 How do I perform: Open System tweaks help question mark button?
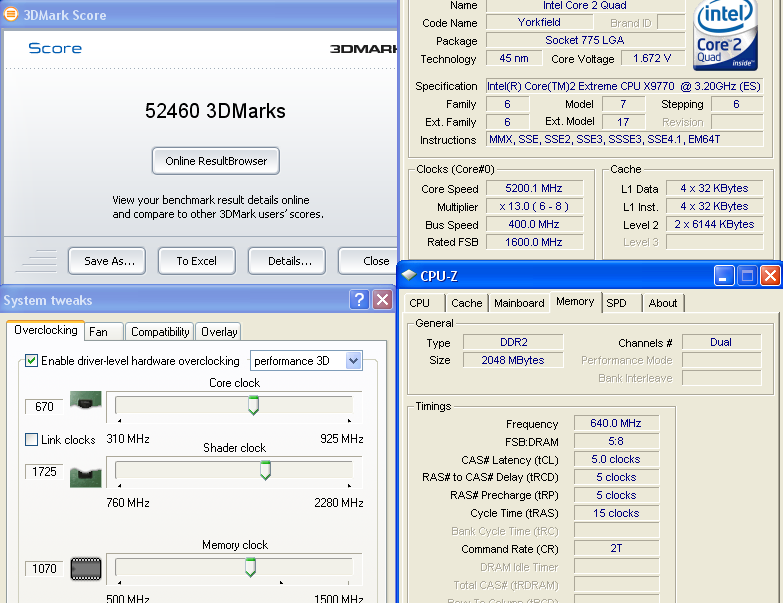[x=359, y=300]
